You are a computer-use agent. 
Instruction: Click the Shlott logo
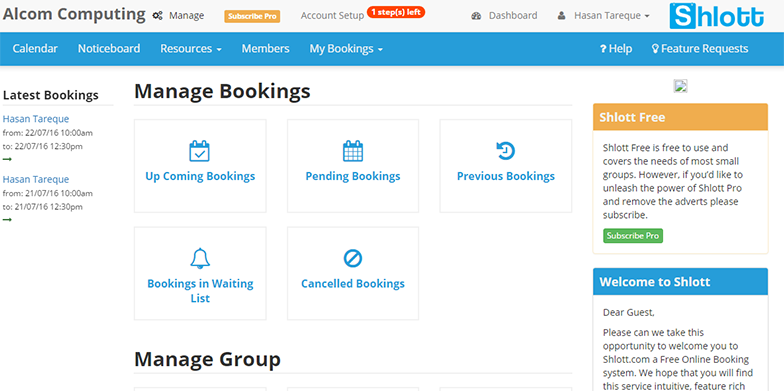(716, 16)
